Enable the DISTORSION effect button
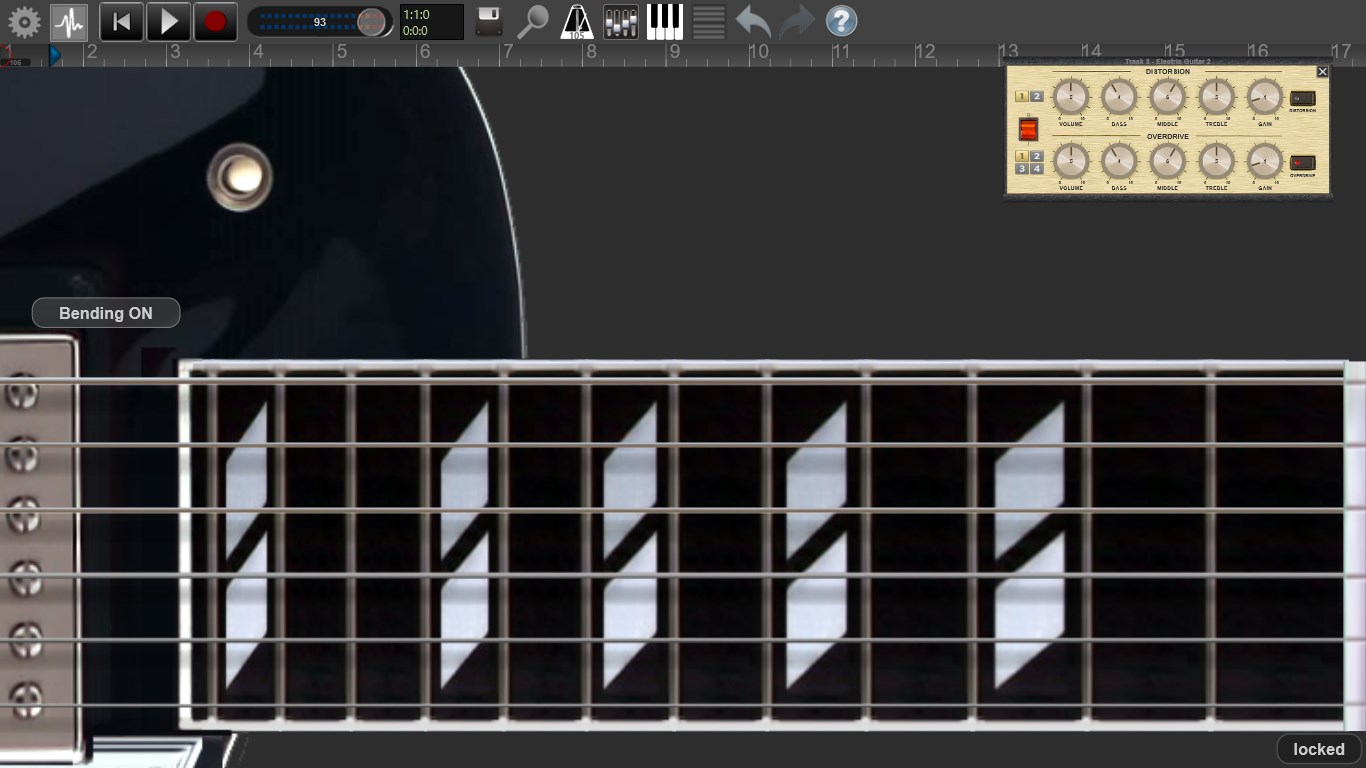This screenshot has width=1366, height=768. (x=1302, y=100)
